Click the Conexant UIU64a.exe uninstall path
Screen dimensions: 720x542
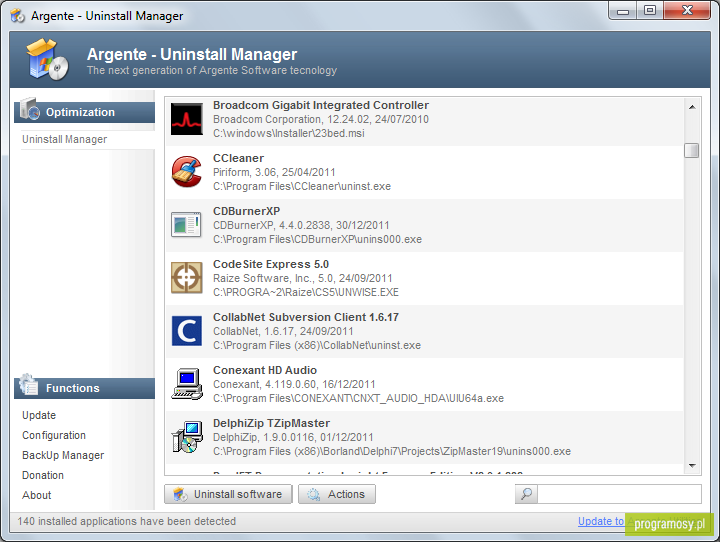point(358,398)
